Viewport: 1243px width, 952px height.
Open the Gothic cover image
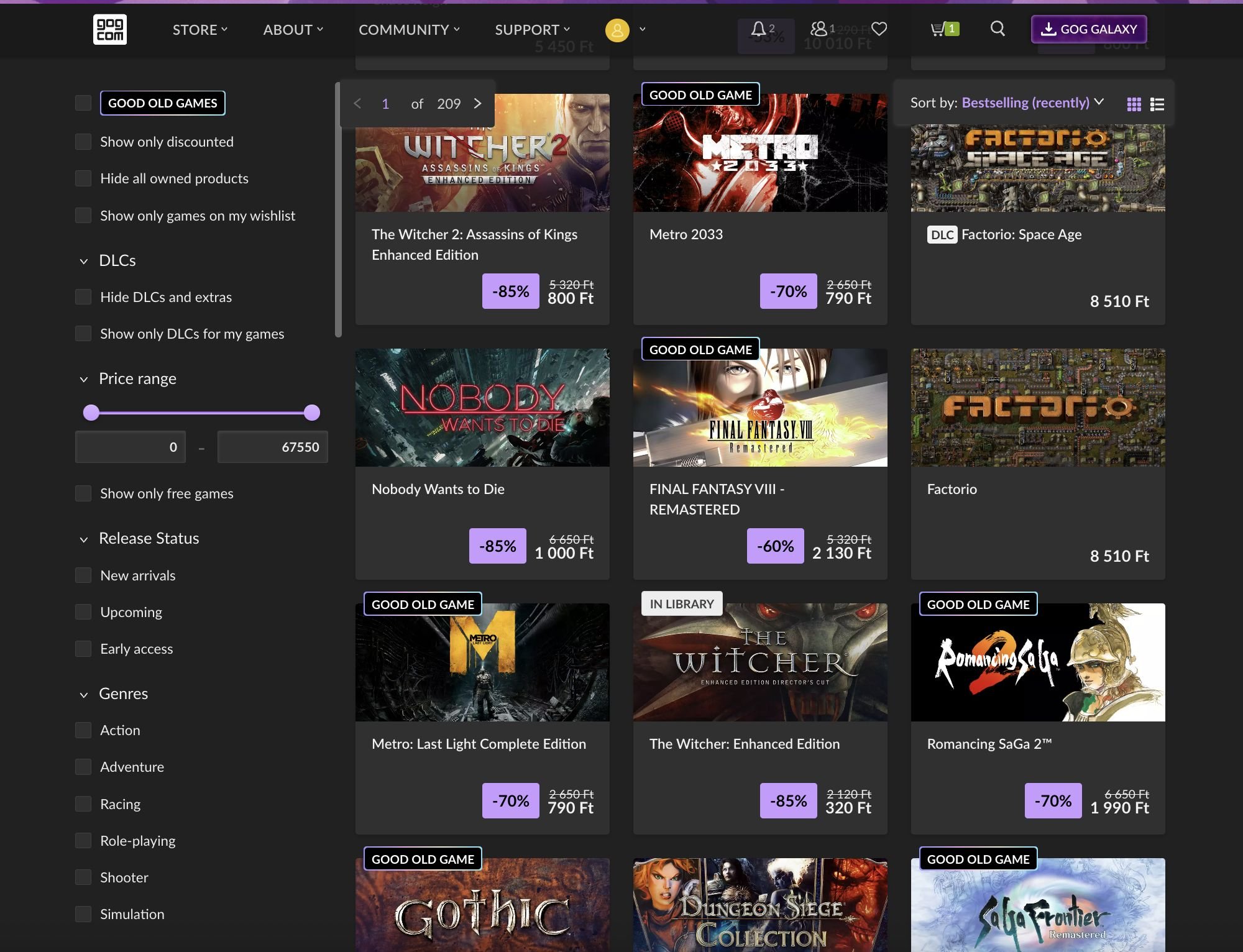tap(482, 905)
